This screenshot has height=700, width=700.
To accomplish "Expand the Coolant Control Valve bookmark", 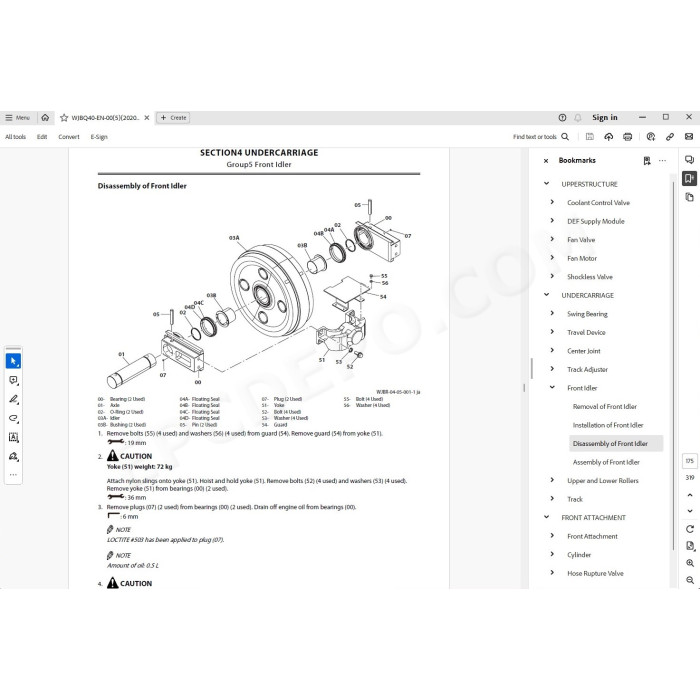I will [552, 202].
